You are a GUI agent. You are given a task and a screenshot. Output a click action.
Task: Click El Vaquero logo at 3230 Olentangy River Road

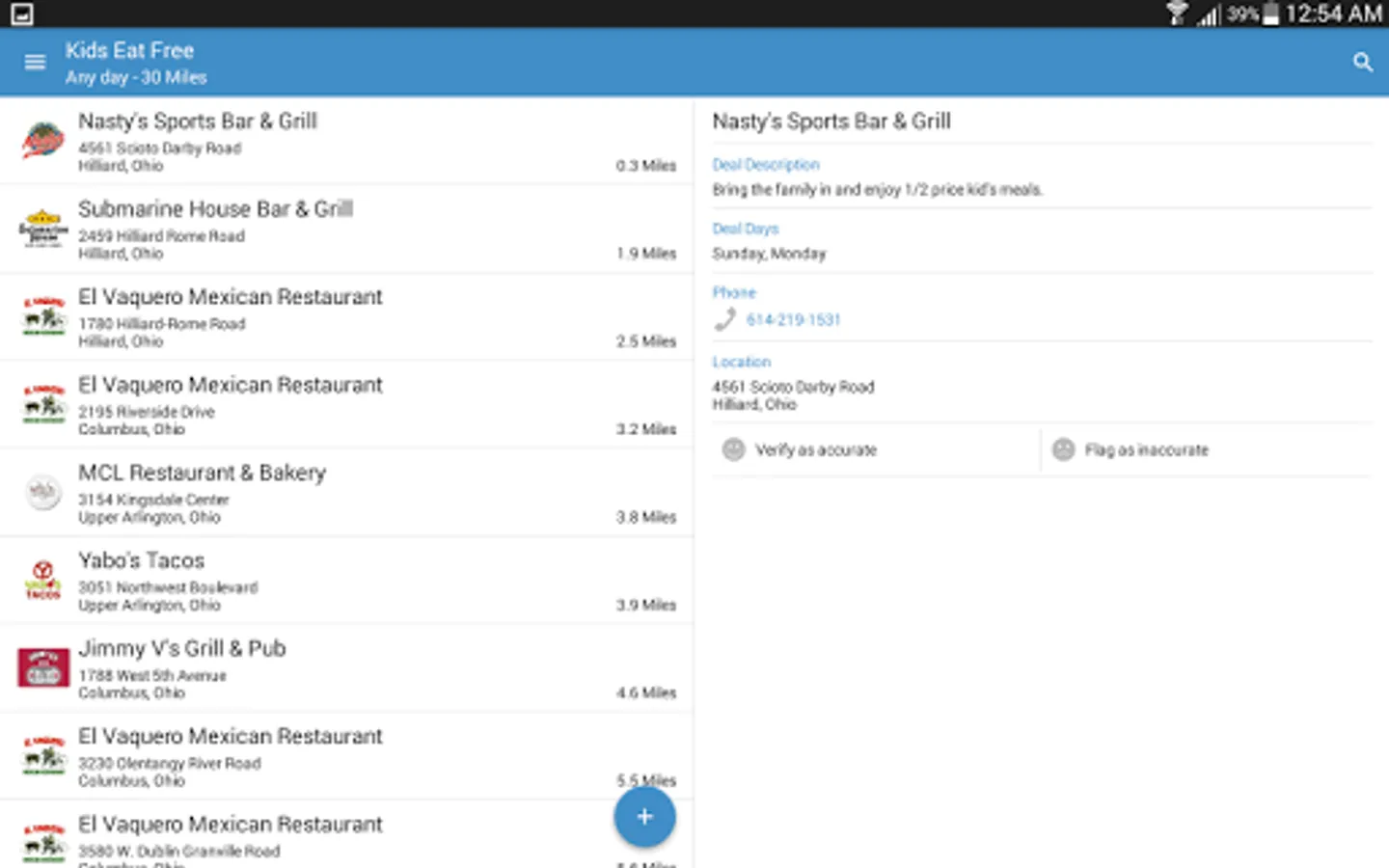(x=43, y=755)
